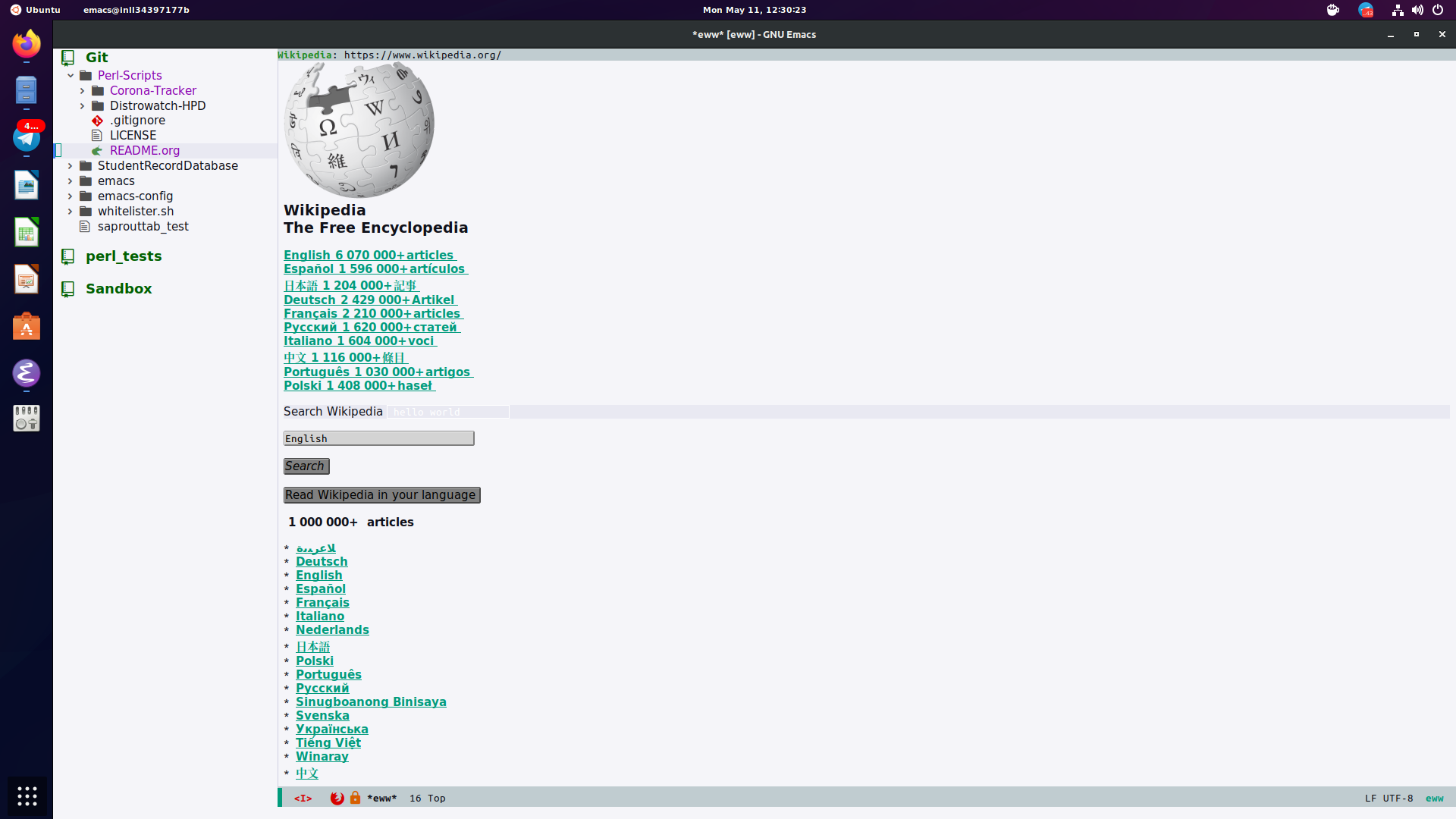Open Firefox from the Ubuntu dock
The width and height of the screenshot is (1456, 819).
click(27, 43)
